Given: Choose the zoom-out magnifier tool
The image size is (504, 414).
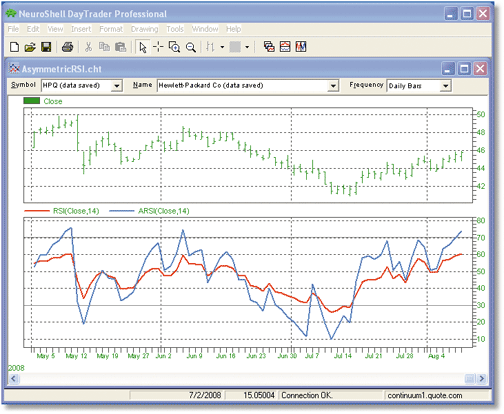Looking at the screenshot, I should point(191,47).
